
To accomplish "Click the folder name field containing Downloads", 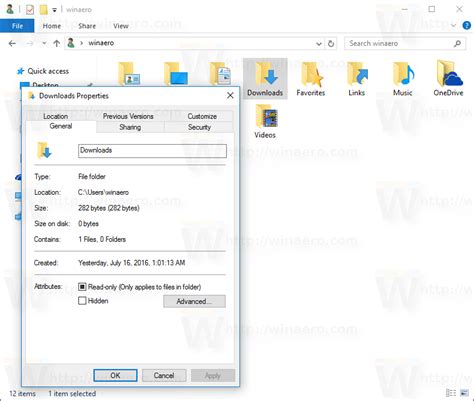I will pos(152,151).
